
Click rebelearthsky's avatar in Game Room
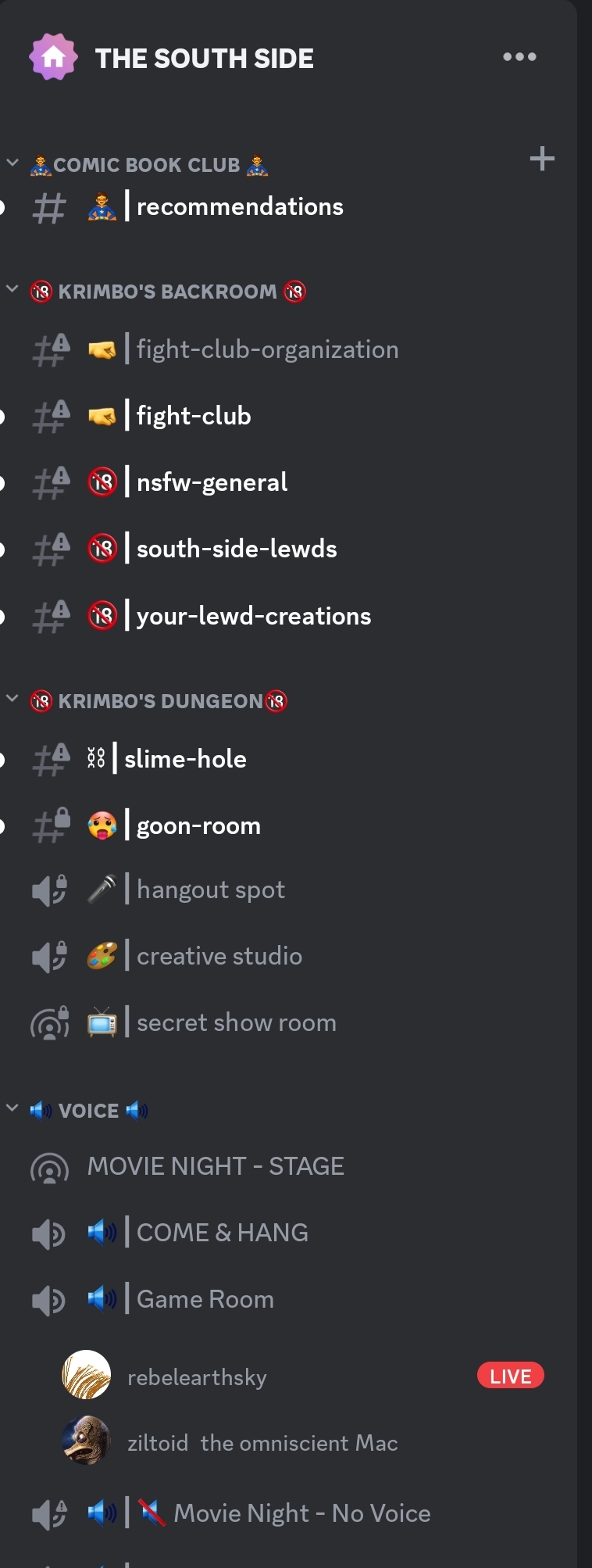tap(86, 1374)
